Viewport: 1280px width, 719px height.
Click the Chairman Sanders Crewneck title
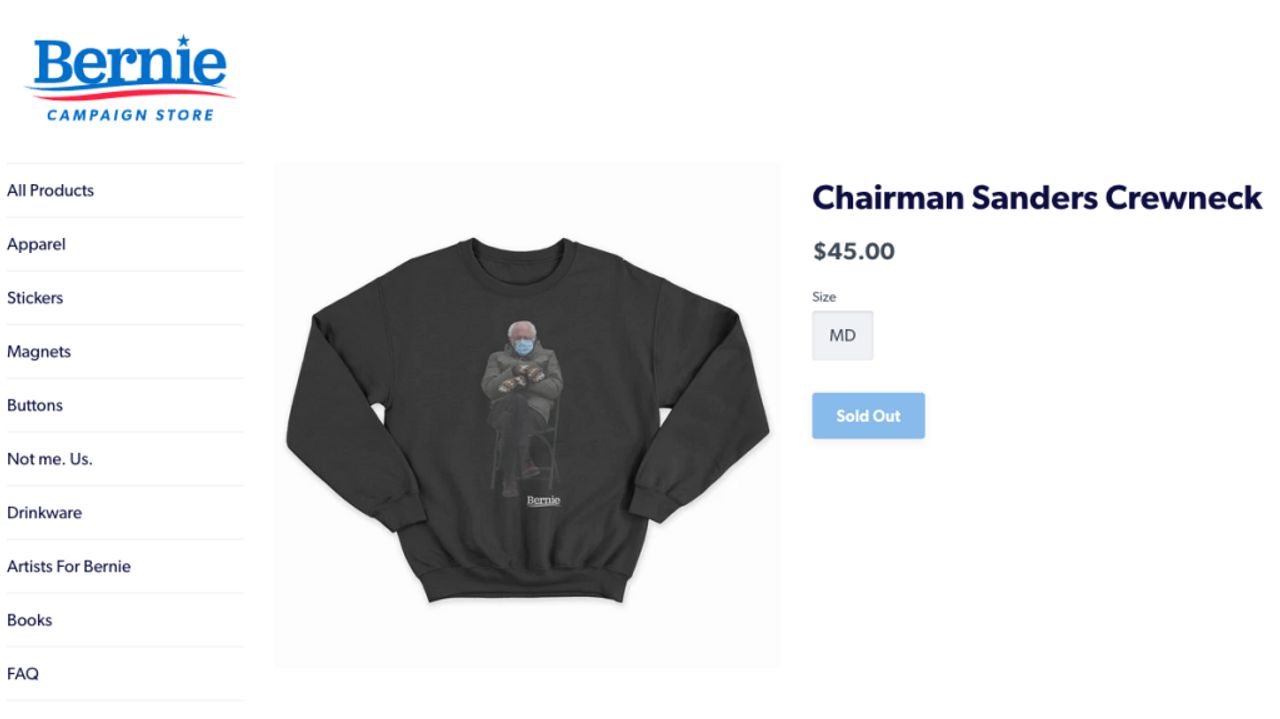(1037, 198)
